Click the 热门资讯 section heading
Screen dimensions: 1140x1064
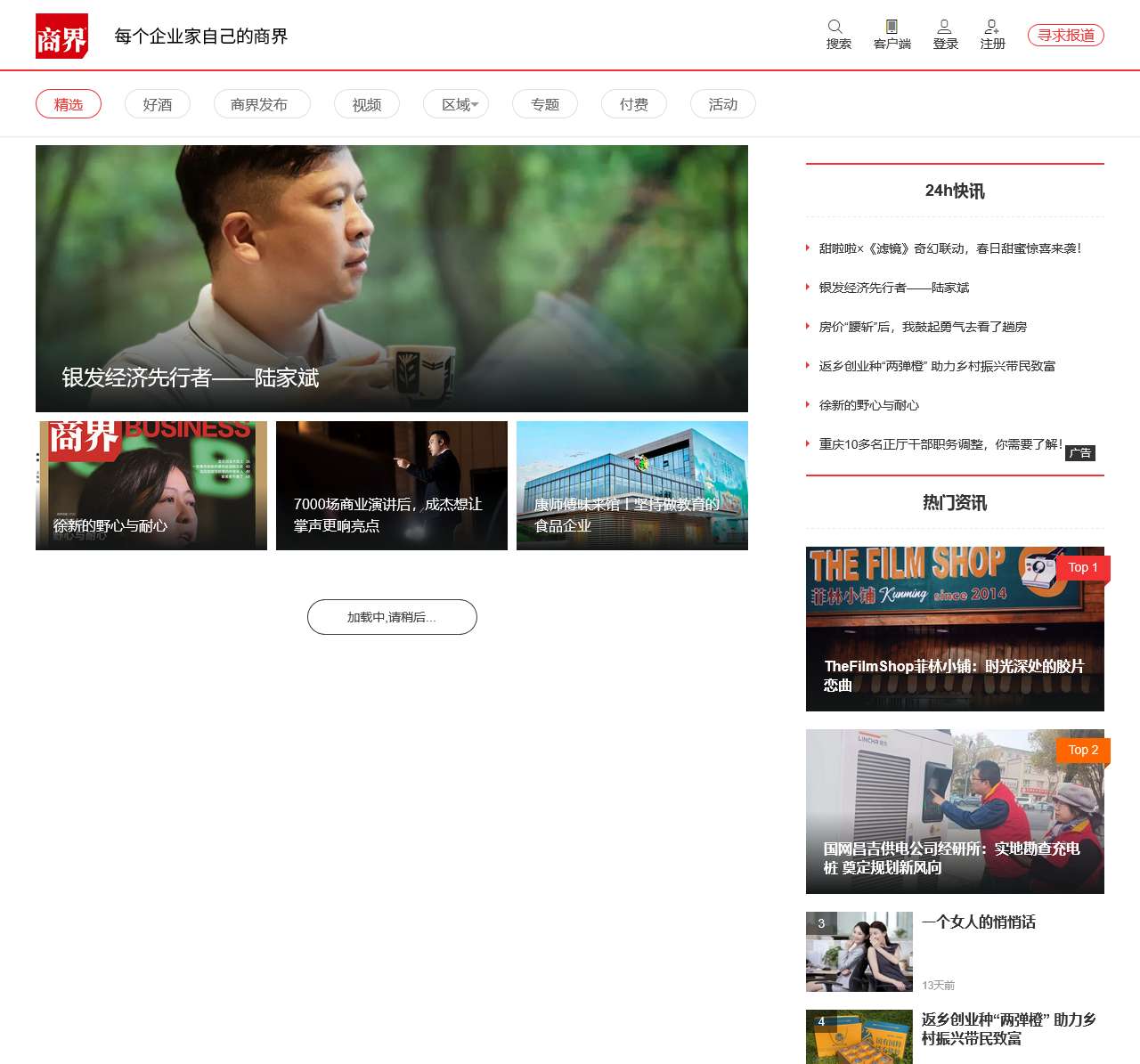pyautogui.click(x=955, y=503)
